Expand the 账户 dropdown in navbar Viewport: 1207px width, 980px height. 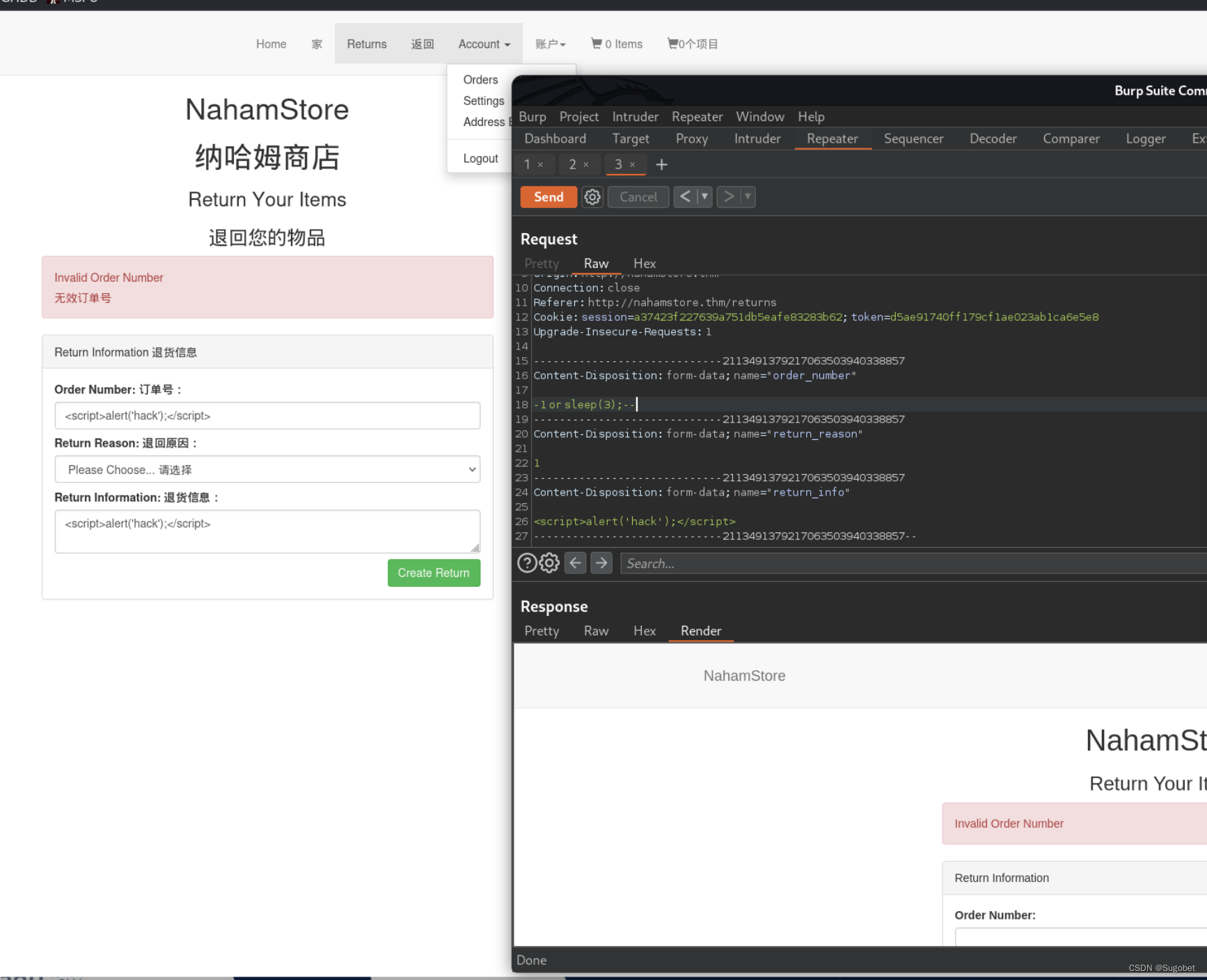click(551, 44)
